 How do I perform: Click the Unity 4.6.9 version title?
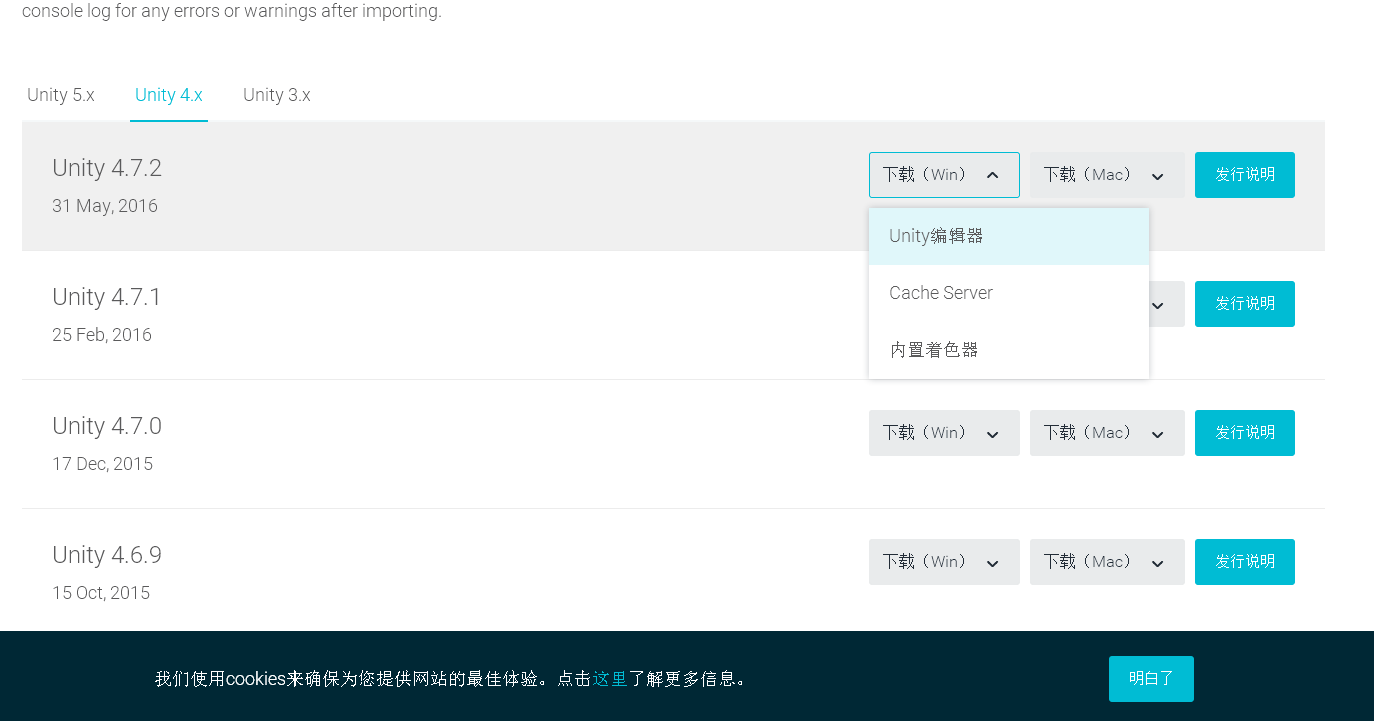tap(107, 555)
